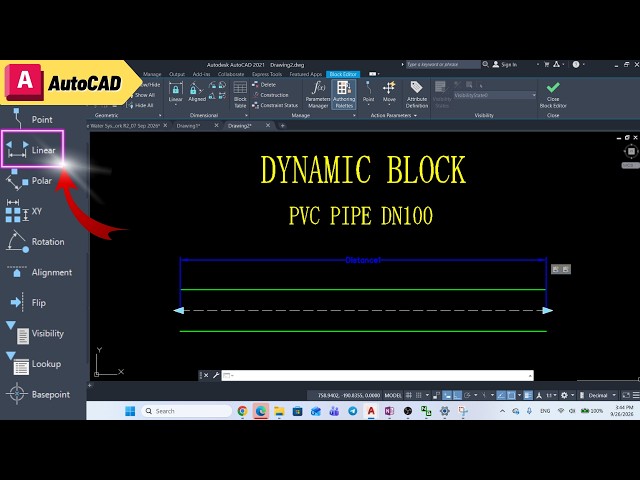The height and width of the screenshot is (480, 640).
Task: Open the Parameters Manager
Action: pos(318,95)
